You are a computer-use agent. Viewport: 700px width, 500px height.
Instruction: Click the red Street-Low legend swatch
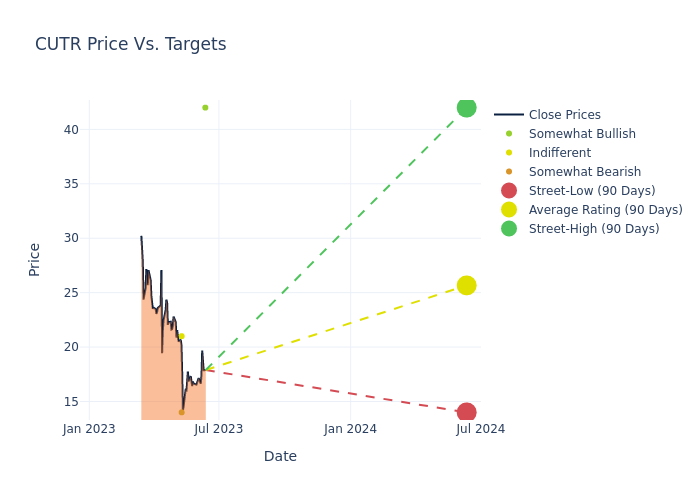[509, 191]
